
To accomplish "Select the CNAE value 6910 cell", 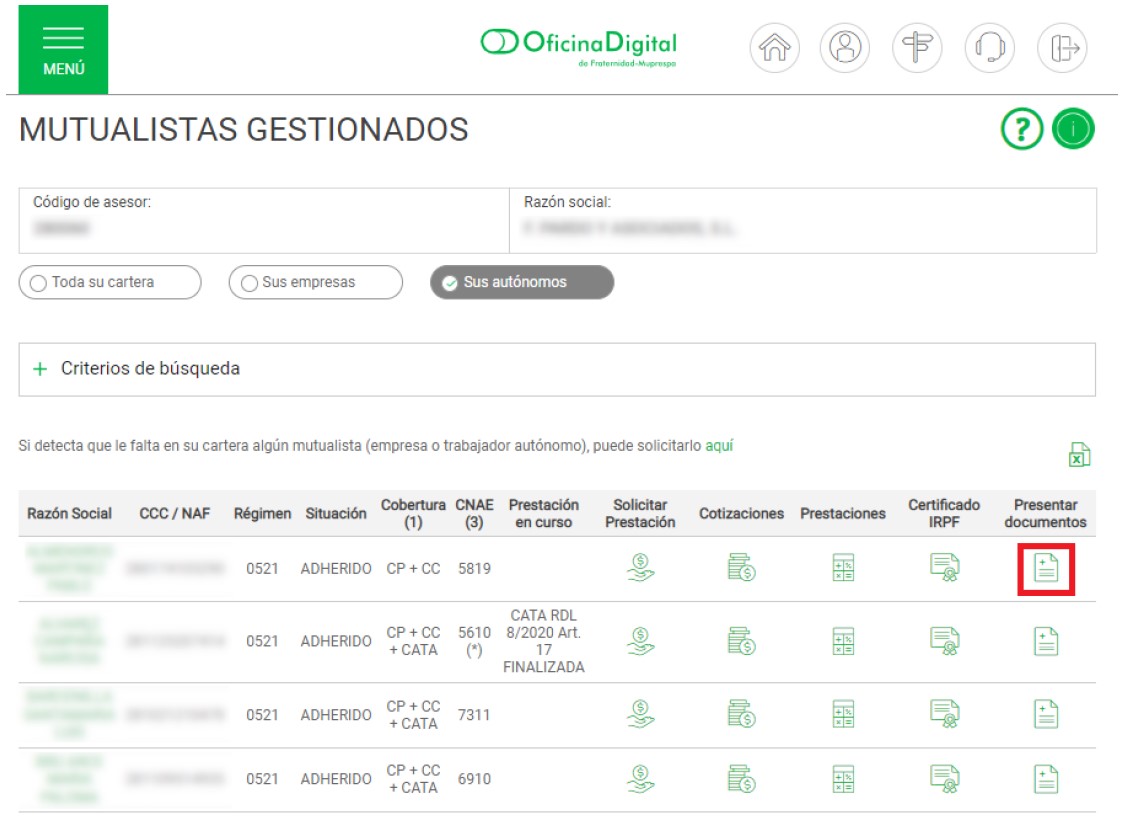I will pyautogui.click(x=474, y=779).
